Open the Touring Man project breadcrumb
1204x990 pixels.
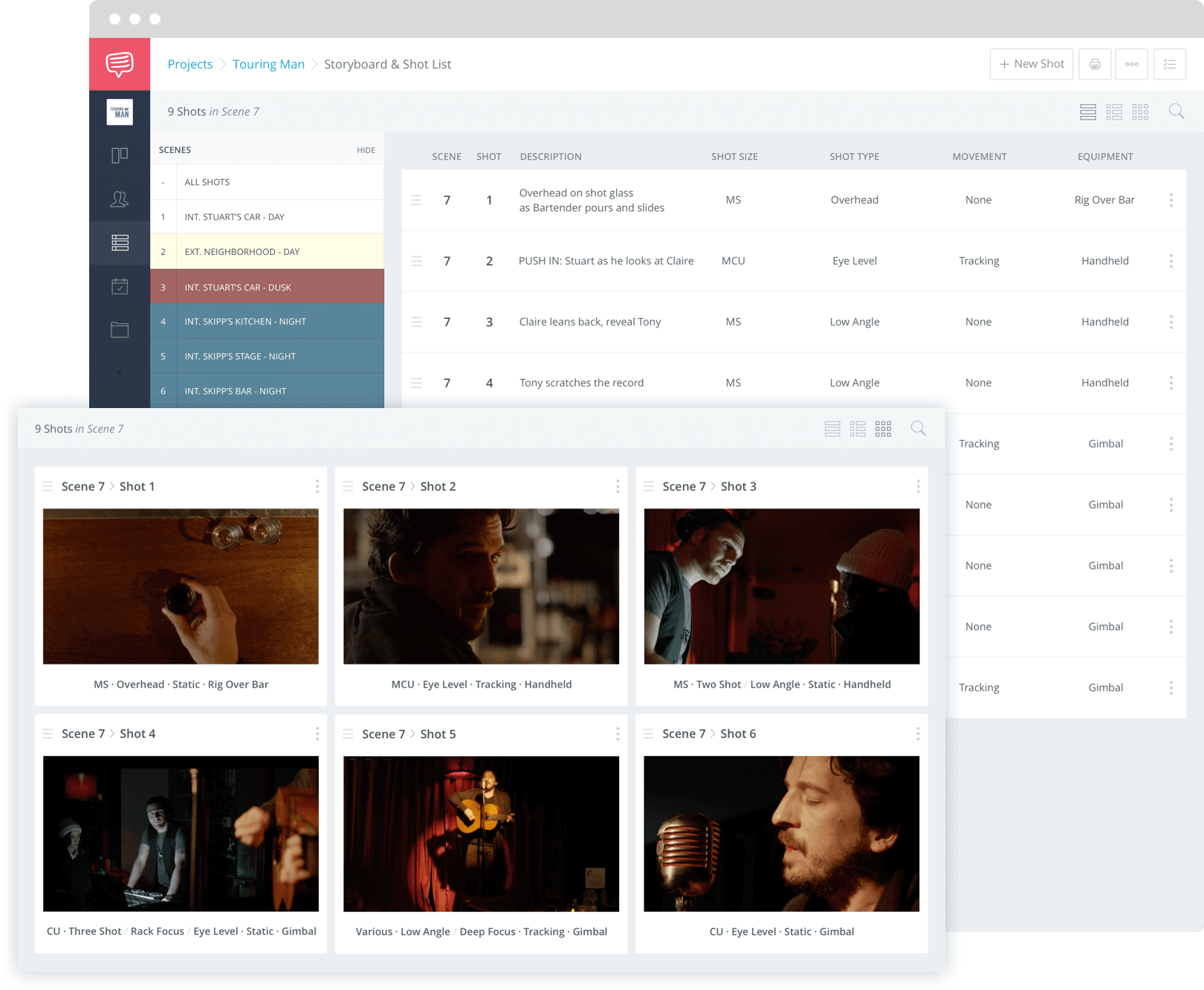tap(269, 64)
